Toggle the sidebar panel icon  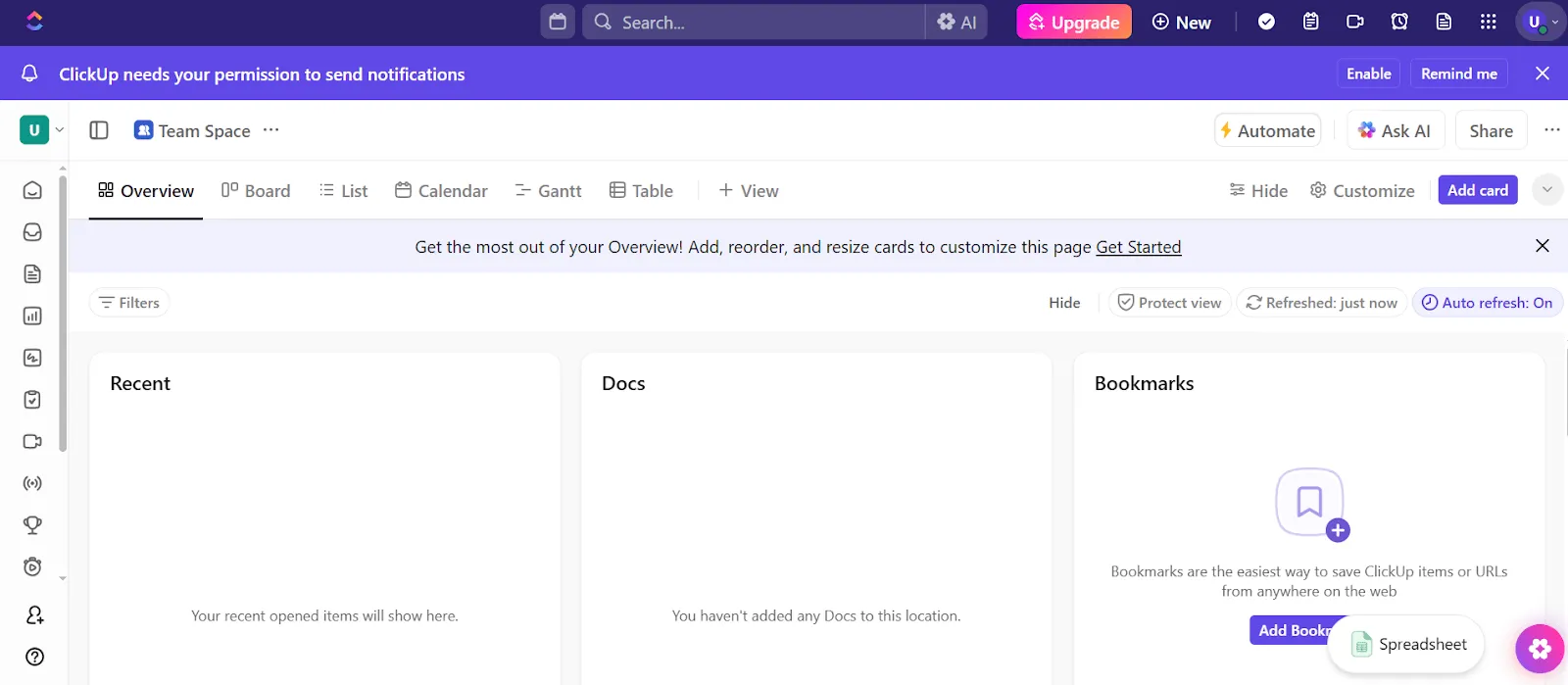[99, 130]
